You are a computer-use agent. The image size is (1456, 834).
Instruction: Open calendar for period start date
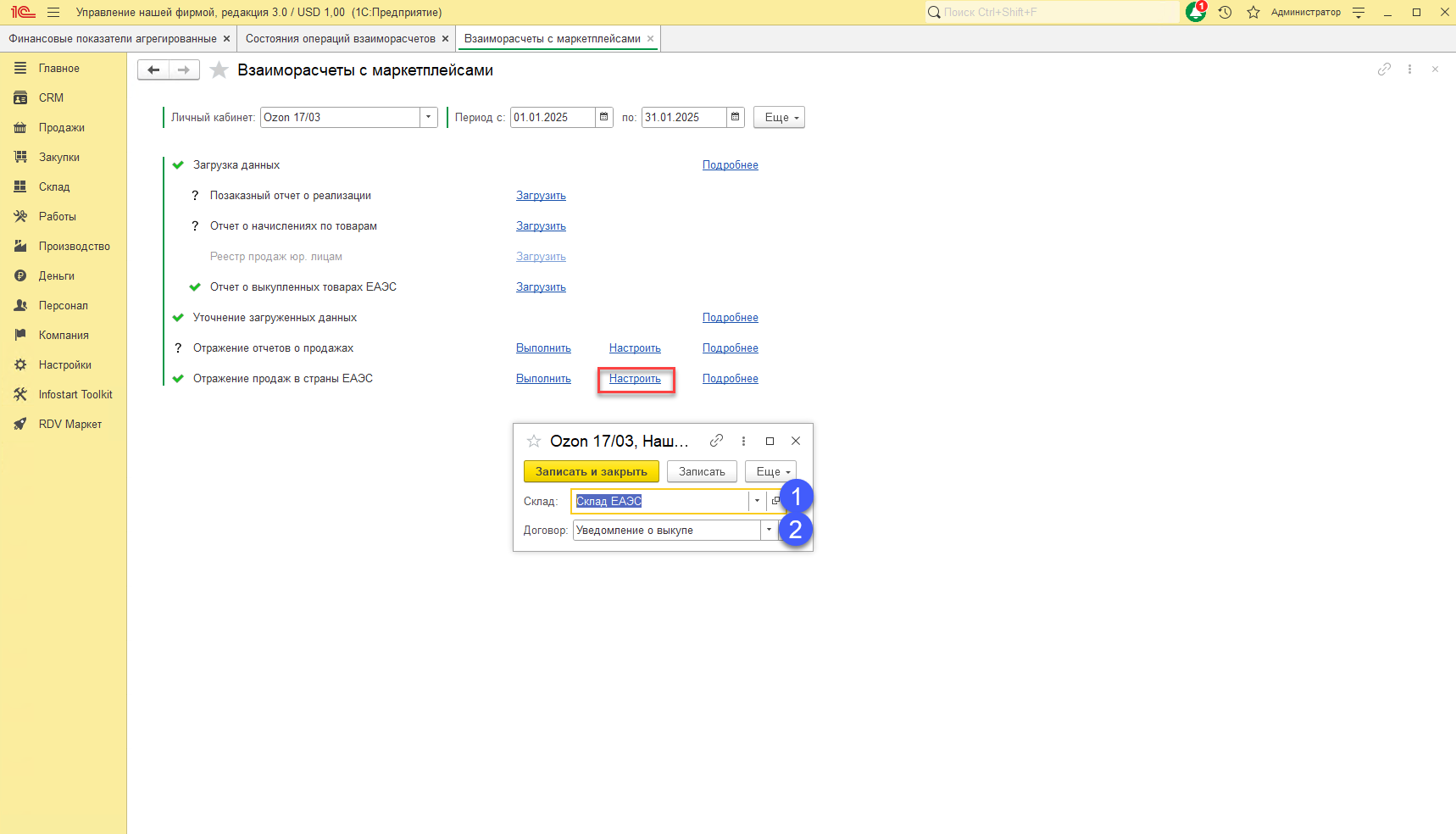point(604,117)
